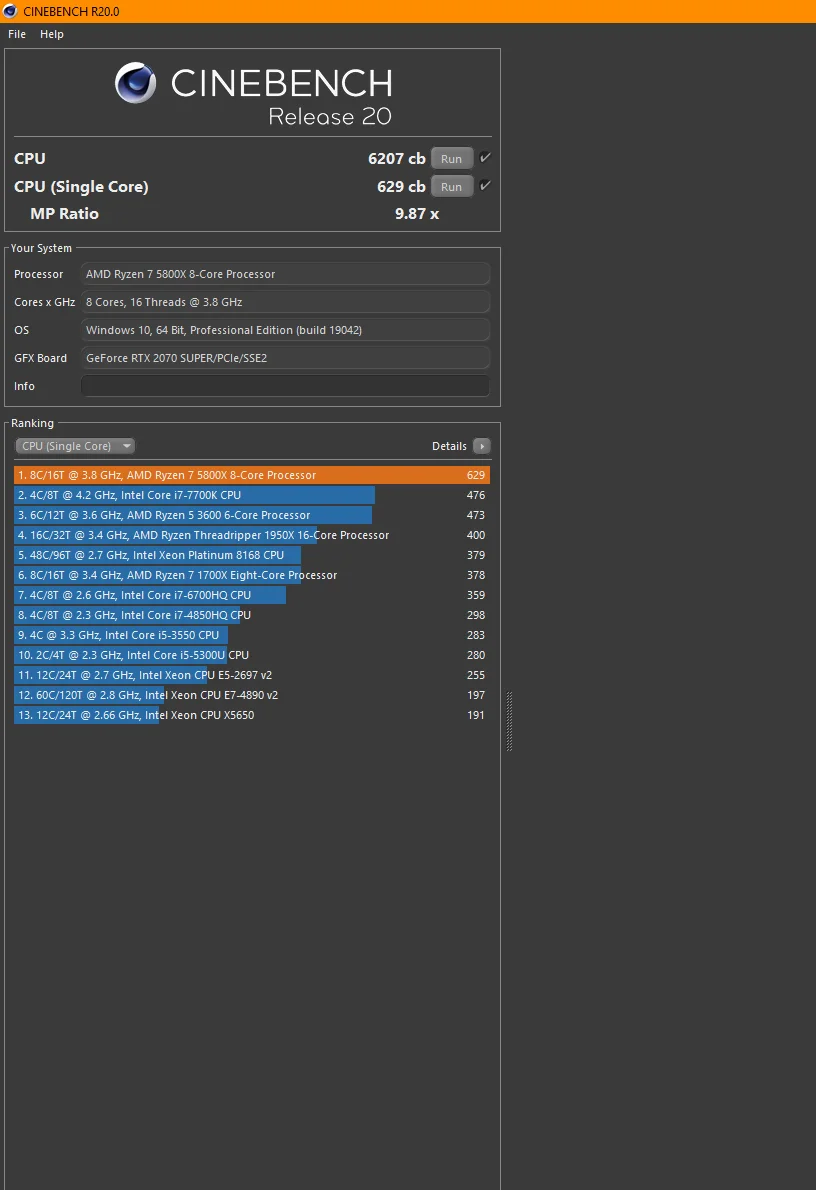Toggle the CPU (Single Core) test checkbox
The height and width of the screenshot is (1190, 816).
pos(485,186)
